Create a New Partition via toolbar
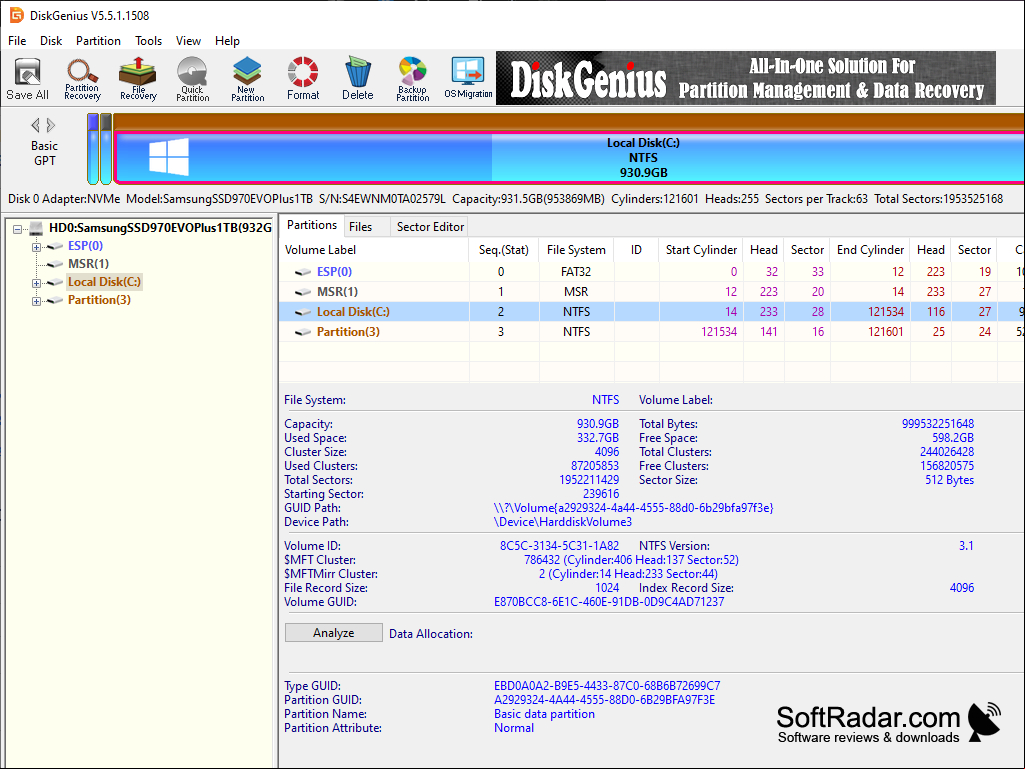Viewport: 1025px width, 769px height. 248,78
